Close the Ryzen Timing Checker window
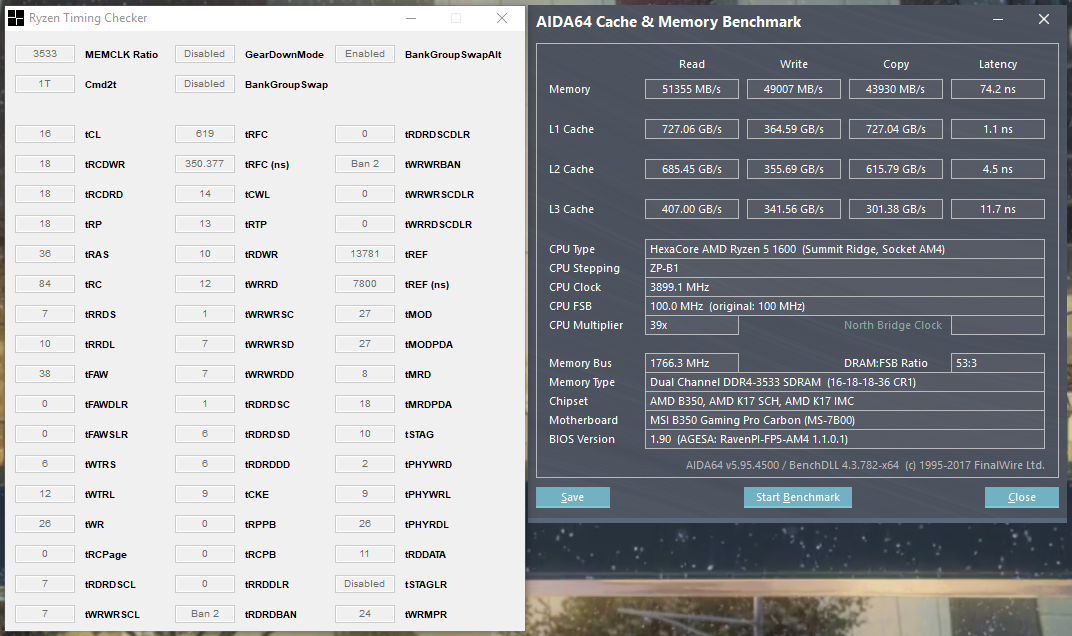This screenshot has width=1072, height=636. (x=502, y=18)
